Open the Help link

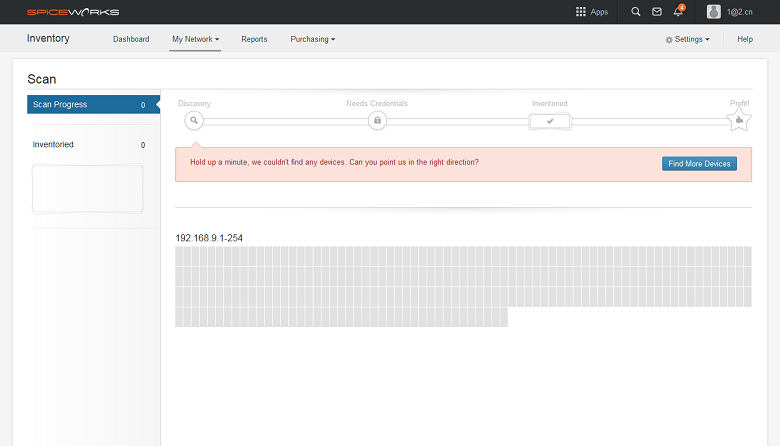pyautogui.click(x=745, y=39)
